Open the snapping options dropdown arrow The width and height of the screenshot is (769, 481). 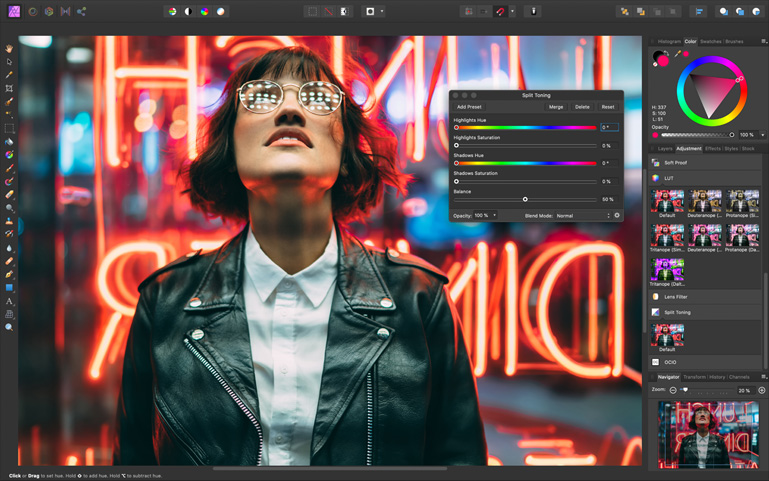click(x=512, y=11)
